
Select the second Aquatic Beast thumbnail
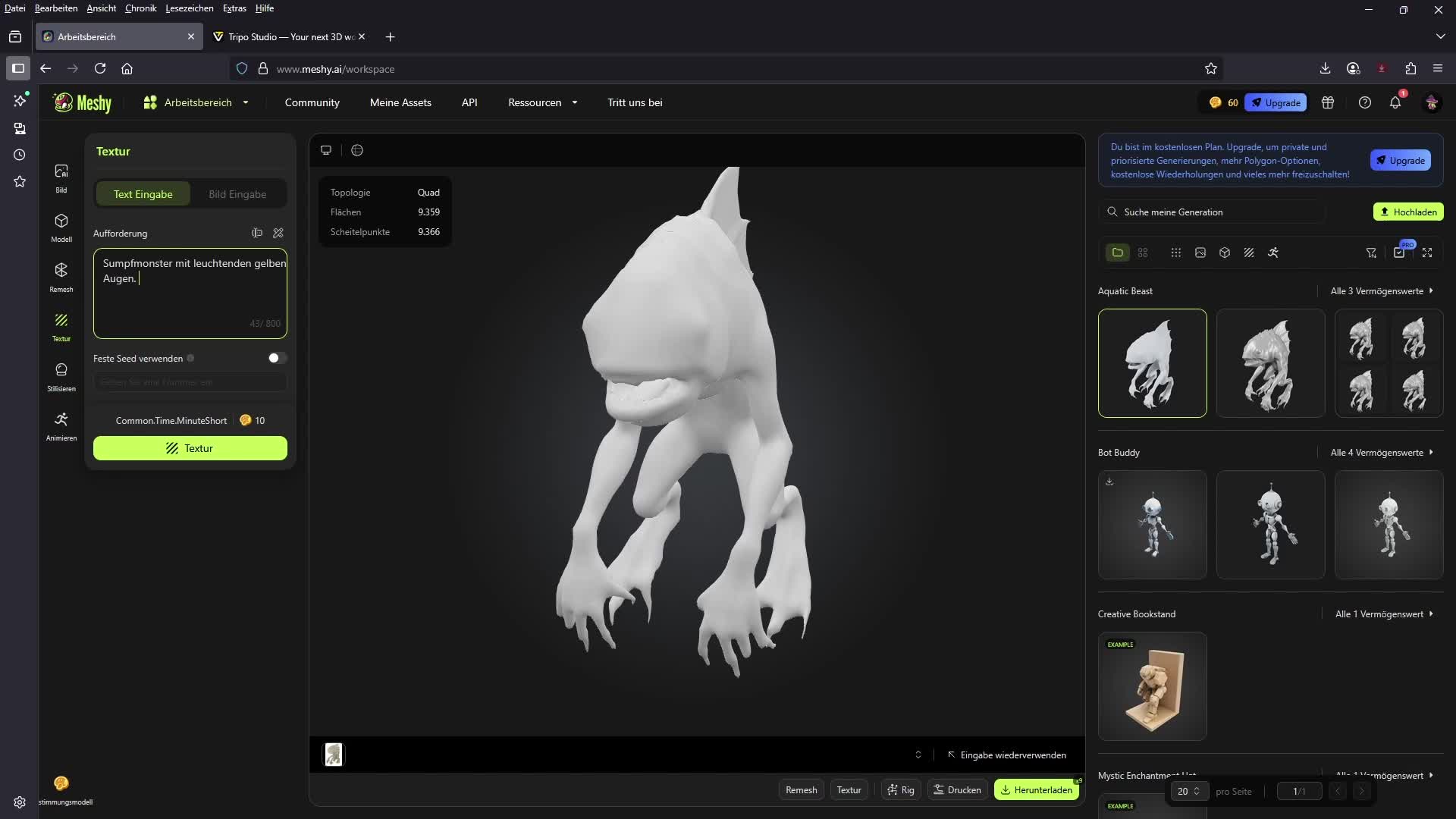click(1270, 363)
